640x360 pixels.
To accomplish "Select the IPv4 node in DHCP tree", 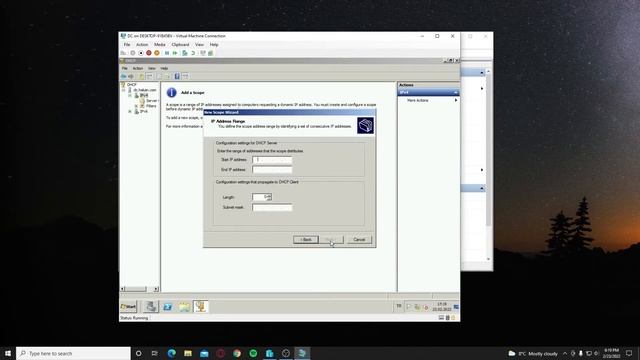I will [144, 95].
